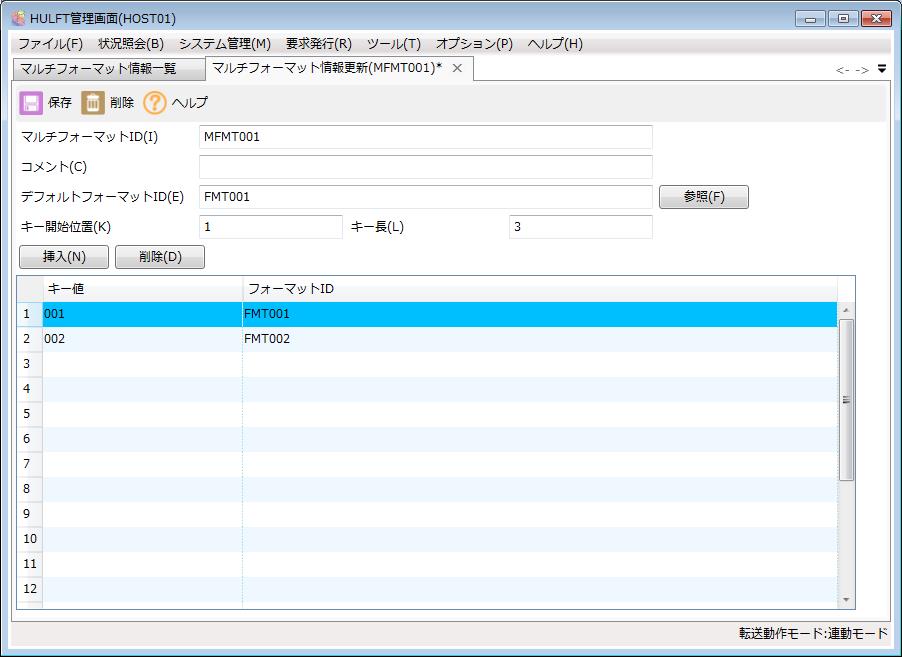Screen dimensions: 902x657
Task: Click the table vertical scrollbar thumb
Action: click(846, 400)
